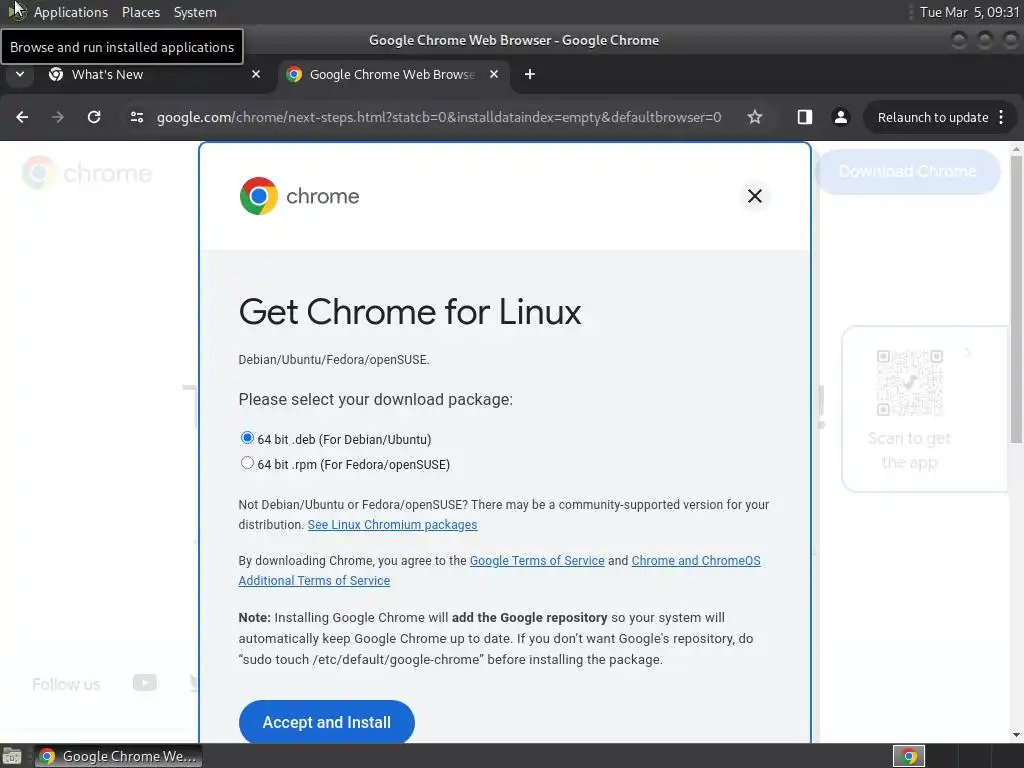Click Relaunch to update button
1024x768 pixels.
click(933, 118)
